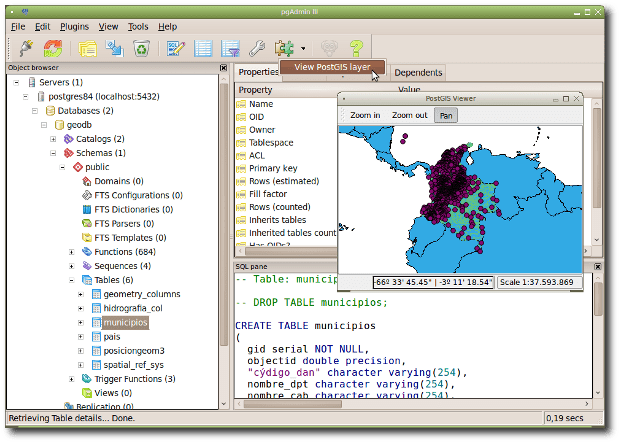The image size is (620, 443).
Task: Click the coordinates field in PostGIS Viewer
Action: [433, 282]
